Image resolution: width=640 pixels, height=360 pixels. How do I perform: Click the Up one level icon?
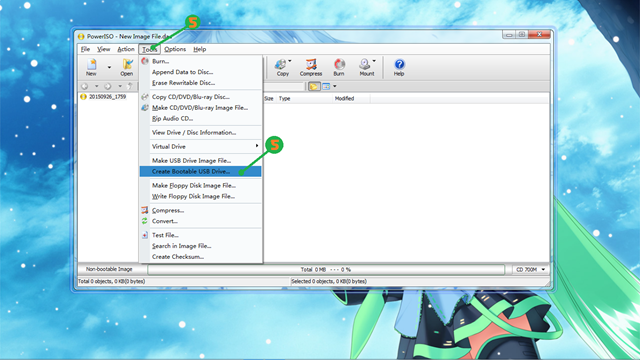tap(130, 86)
